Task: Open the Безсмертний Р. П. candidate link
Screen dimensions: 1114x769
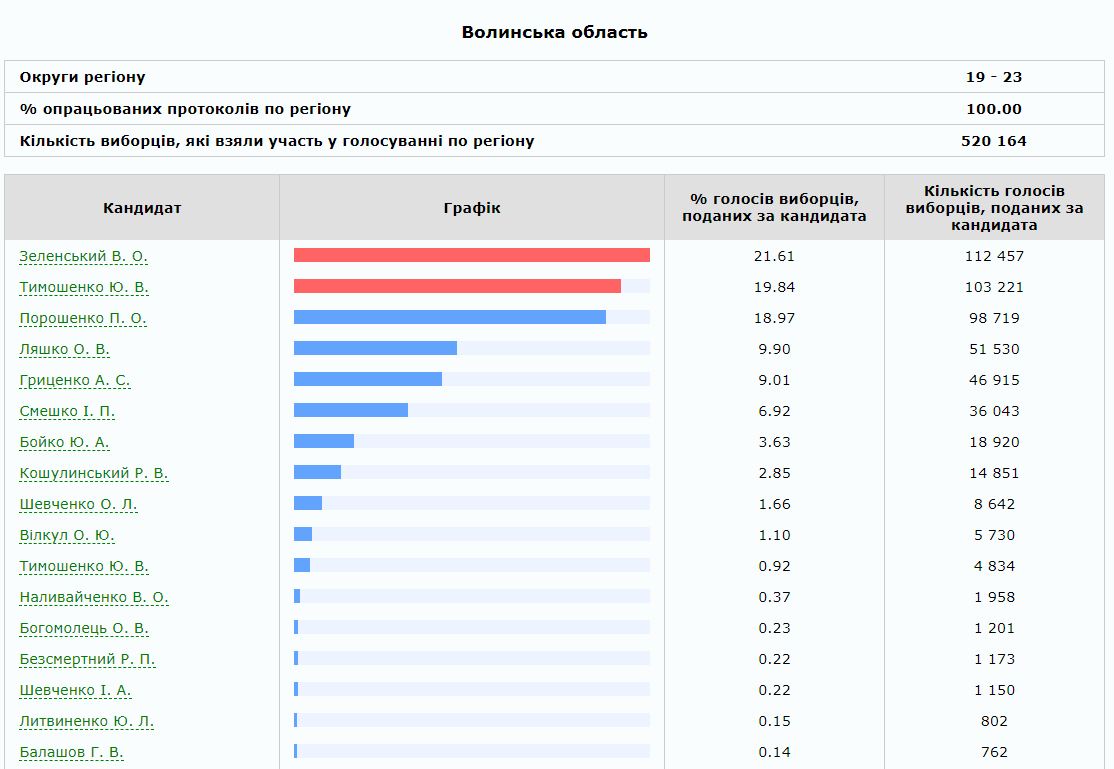Action: tap(87, 659)
